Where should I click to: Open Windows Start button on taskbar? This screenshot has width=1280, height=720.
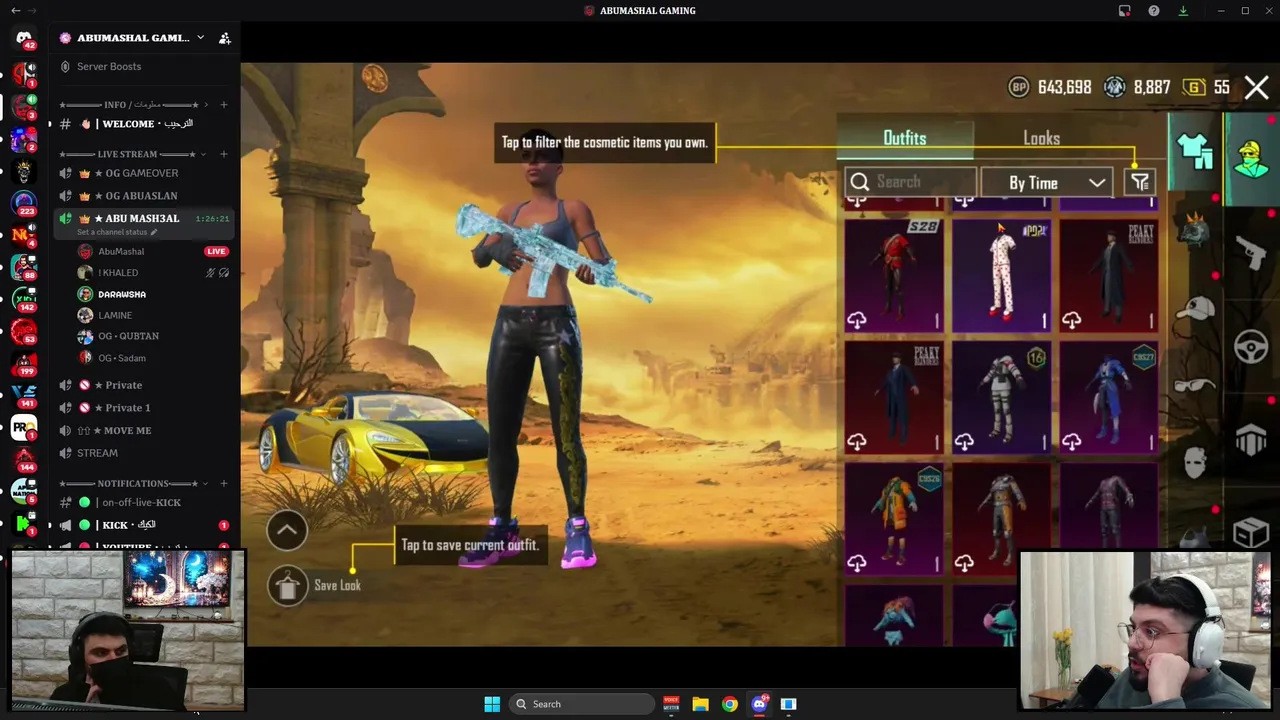tap(492, 704)
